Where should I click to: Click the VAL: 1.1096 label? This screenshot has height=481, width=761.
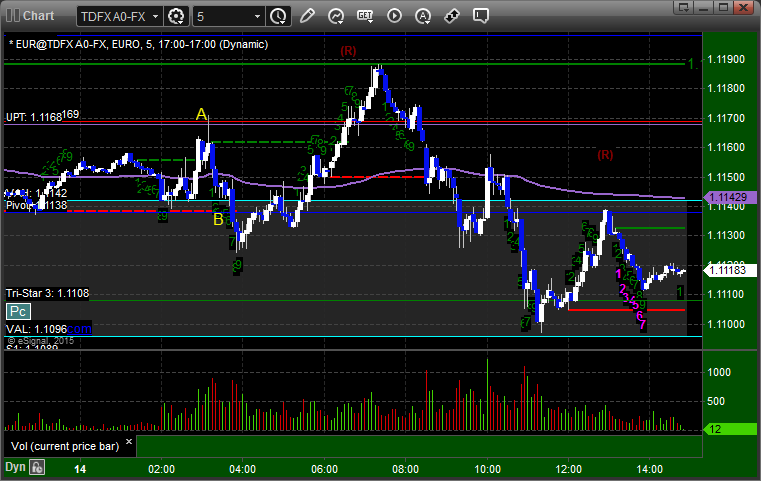(x=36, y=329)
